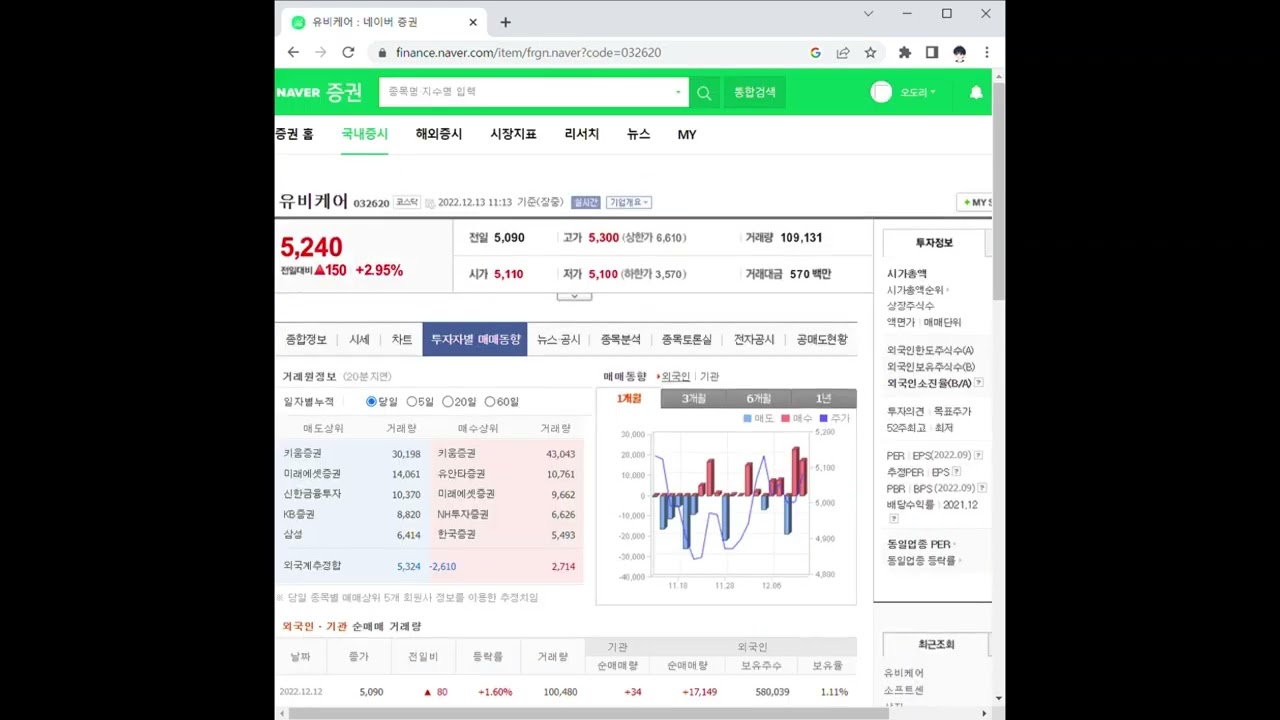This screenshot has width=1280, height=720.
Task: Open help icon next to PBR BPS
Action: click(982, 488)
